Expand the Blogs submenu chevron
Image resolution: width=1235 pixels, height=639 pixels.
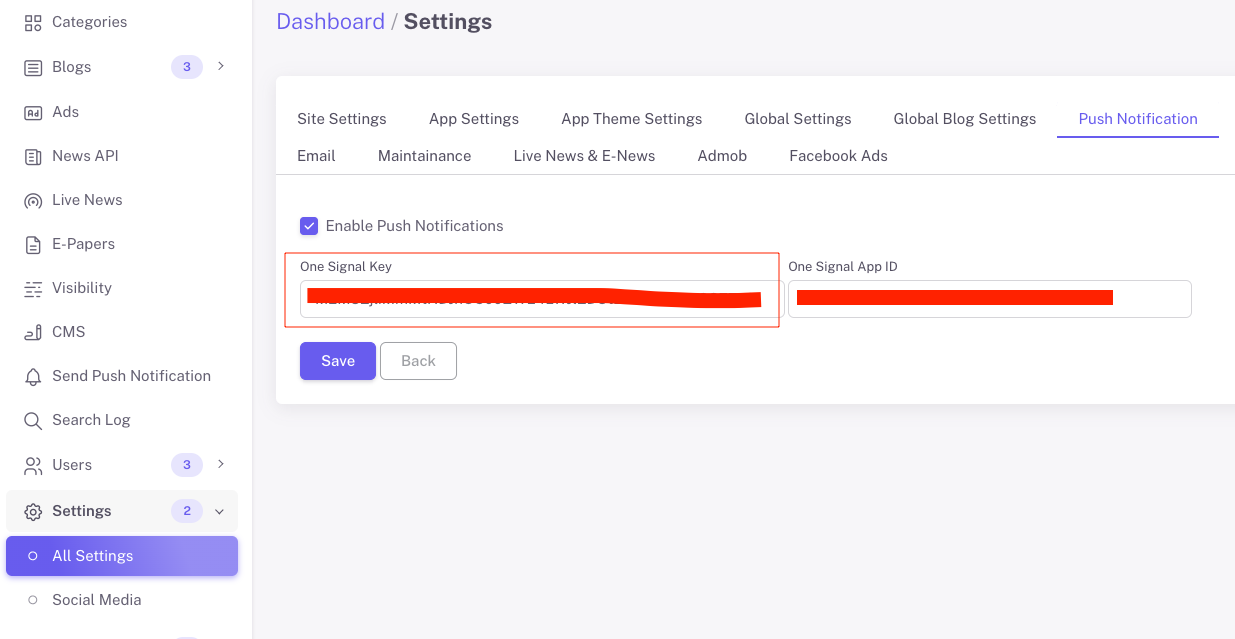coord(221,66)
